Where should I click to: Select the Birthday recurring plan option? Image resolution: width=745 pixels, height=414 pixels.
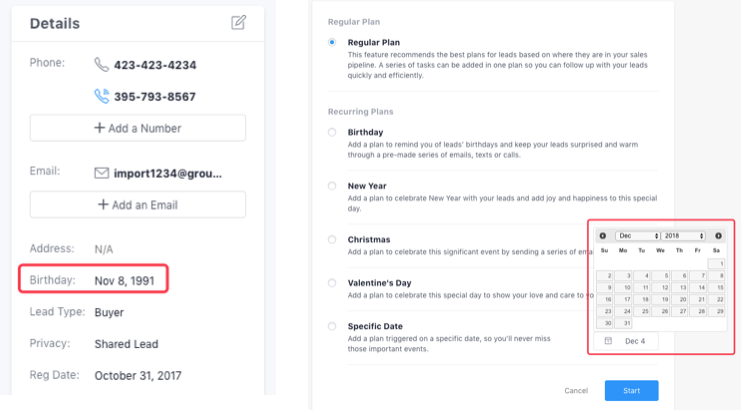click(332, 132)
